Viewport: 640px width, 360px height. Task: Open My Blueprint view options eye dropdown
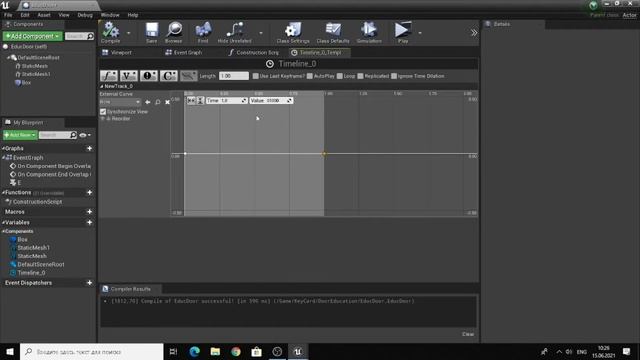85,135
